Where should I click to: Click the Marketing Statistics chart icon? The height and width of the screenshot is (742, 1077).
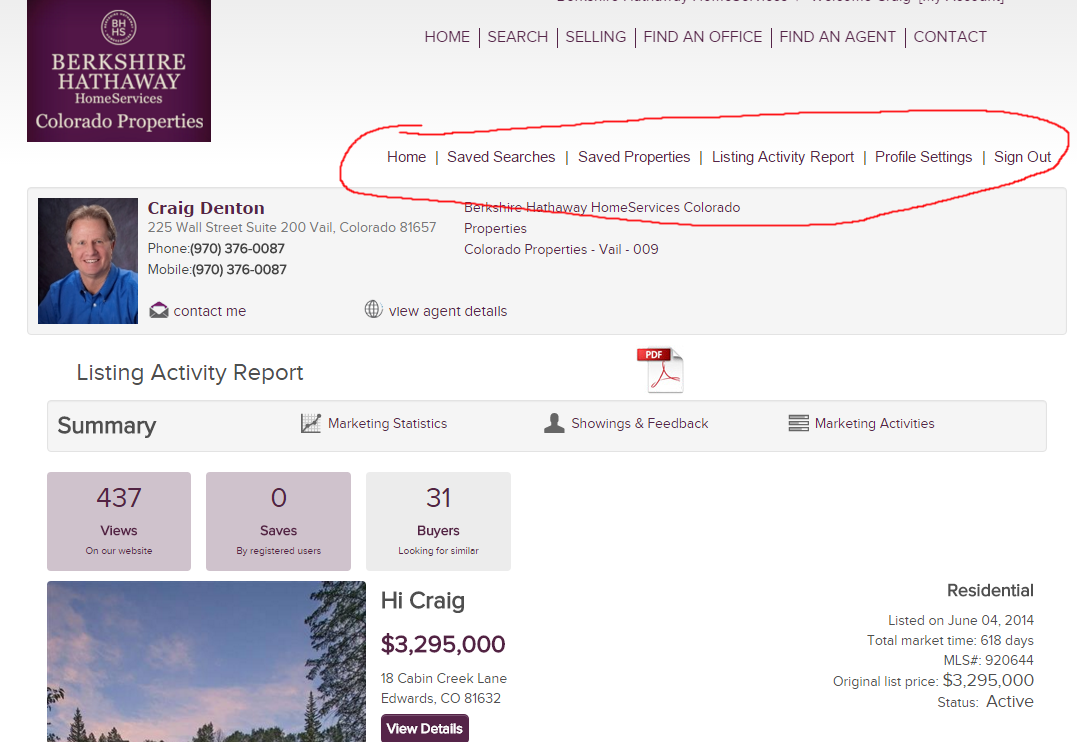coord(310,423)
